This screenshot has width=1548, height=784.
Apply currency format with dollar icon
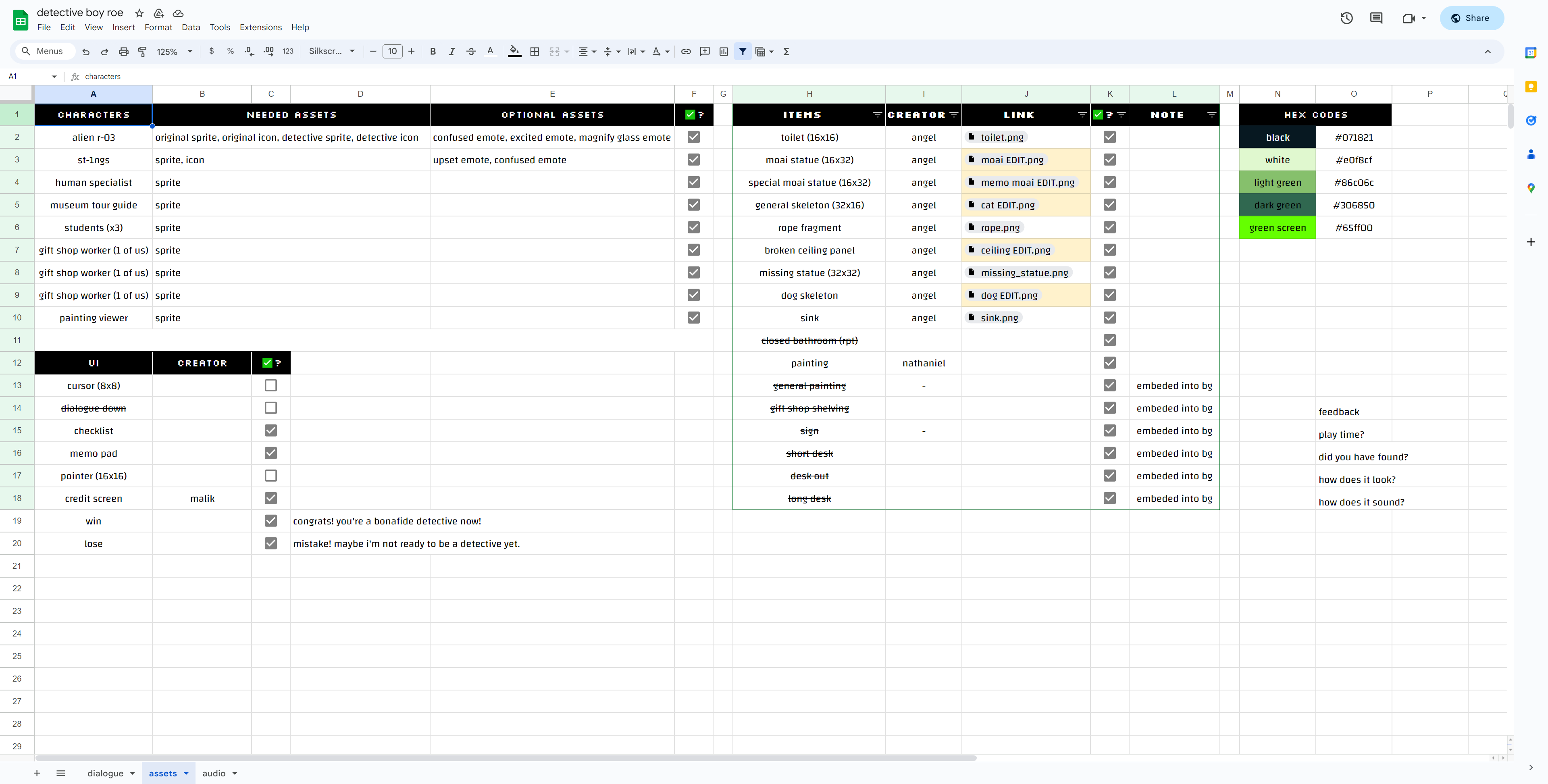(212, 52)
